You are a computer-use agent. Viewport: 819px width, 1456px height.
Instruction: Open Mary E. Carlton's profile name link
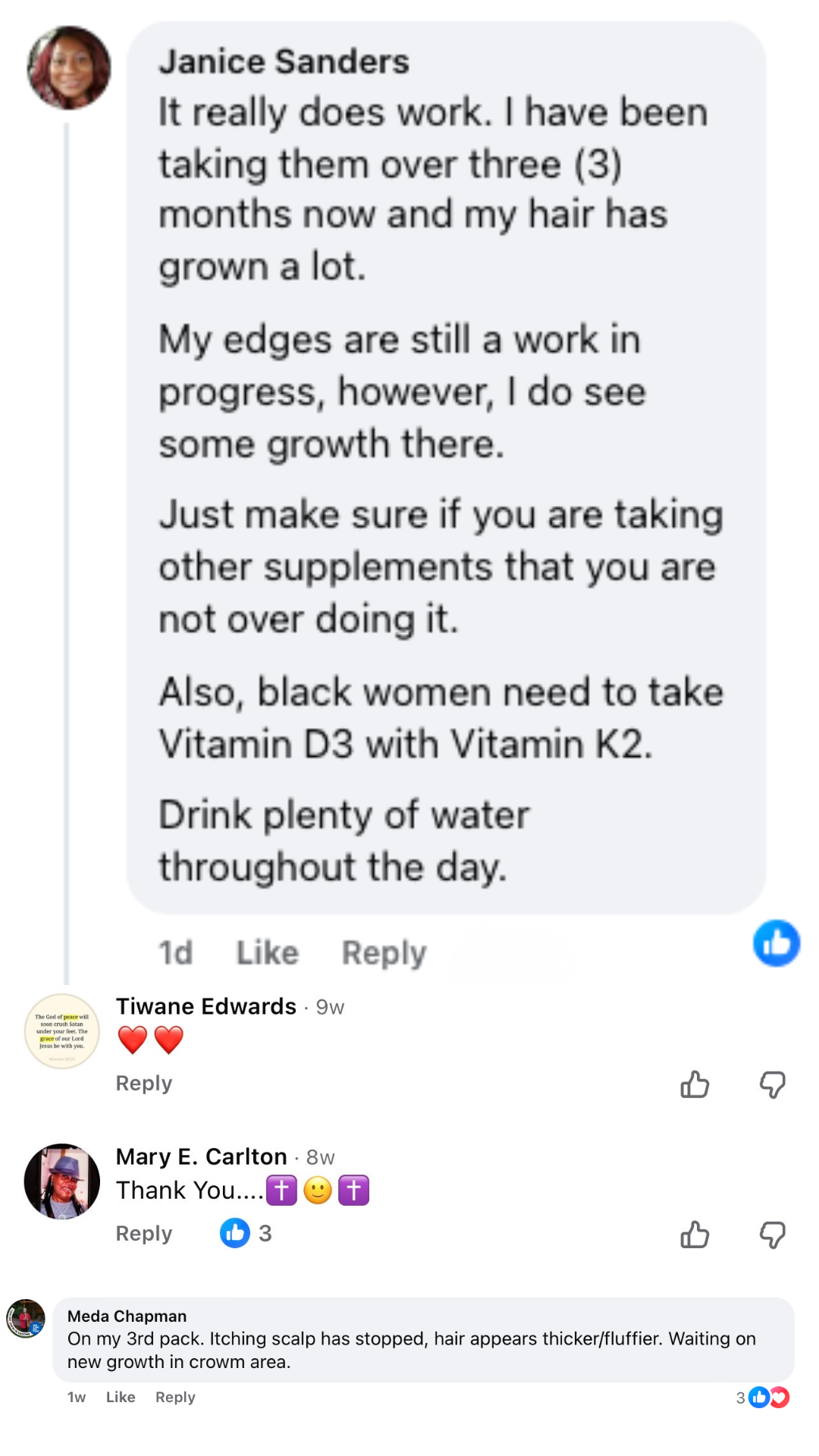pyautogui.click(x=201, y=1156)
